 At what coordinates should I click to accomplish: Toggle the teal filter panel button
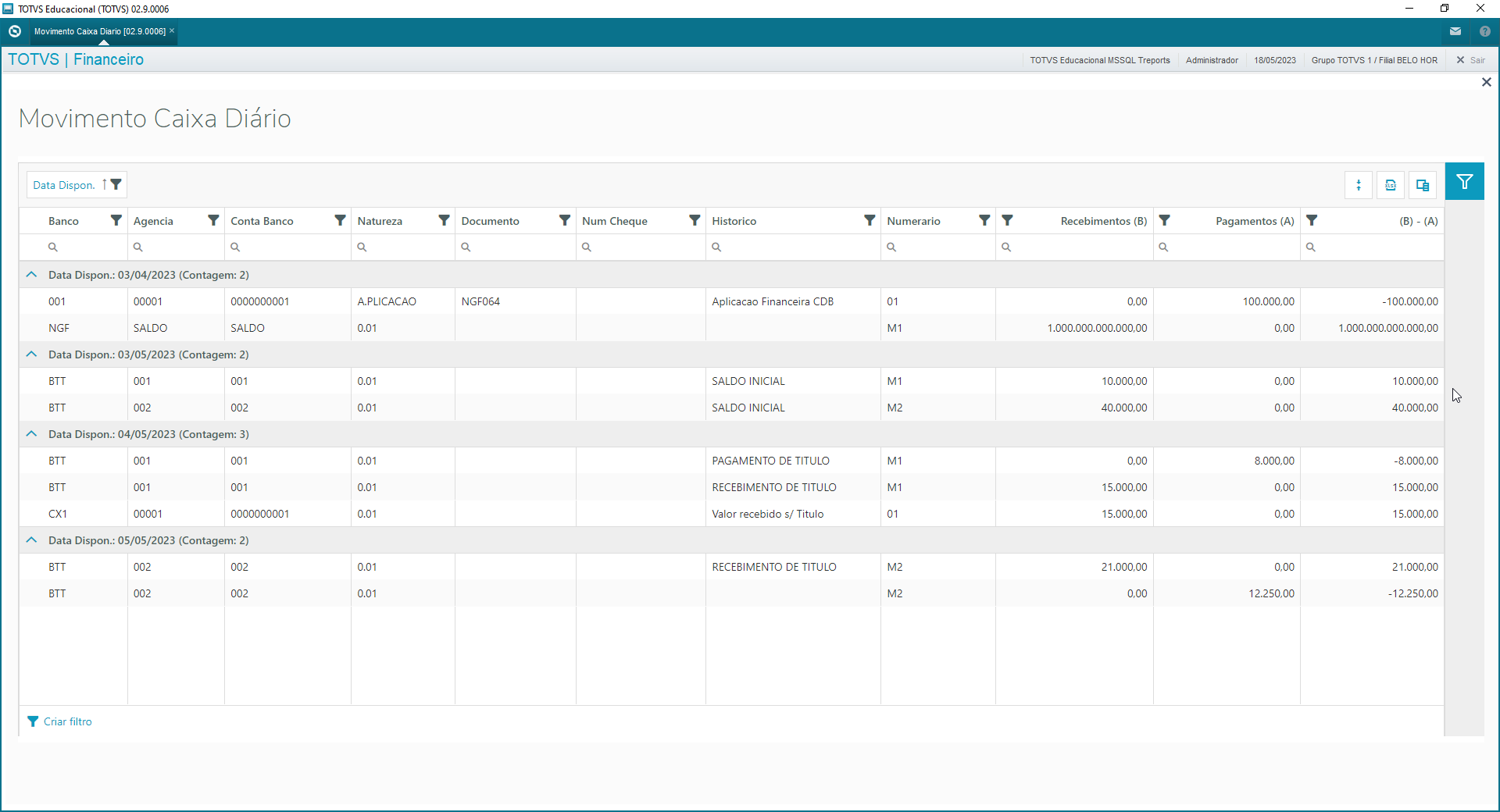(1465, 182)
